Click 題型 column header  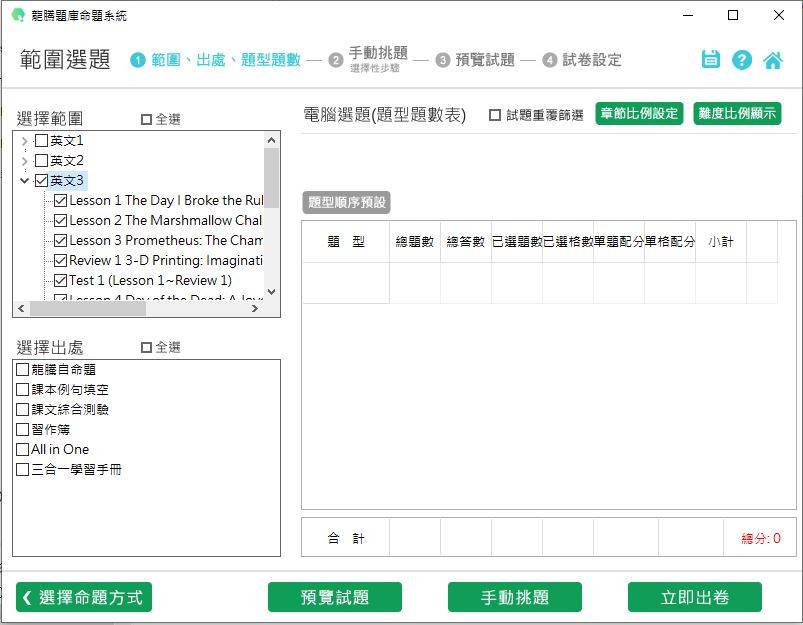click(346, 242)
